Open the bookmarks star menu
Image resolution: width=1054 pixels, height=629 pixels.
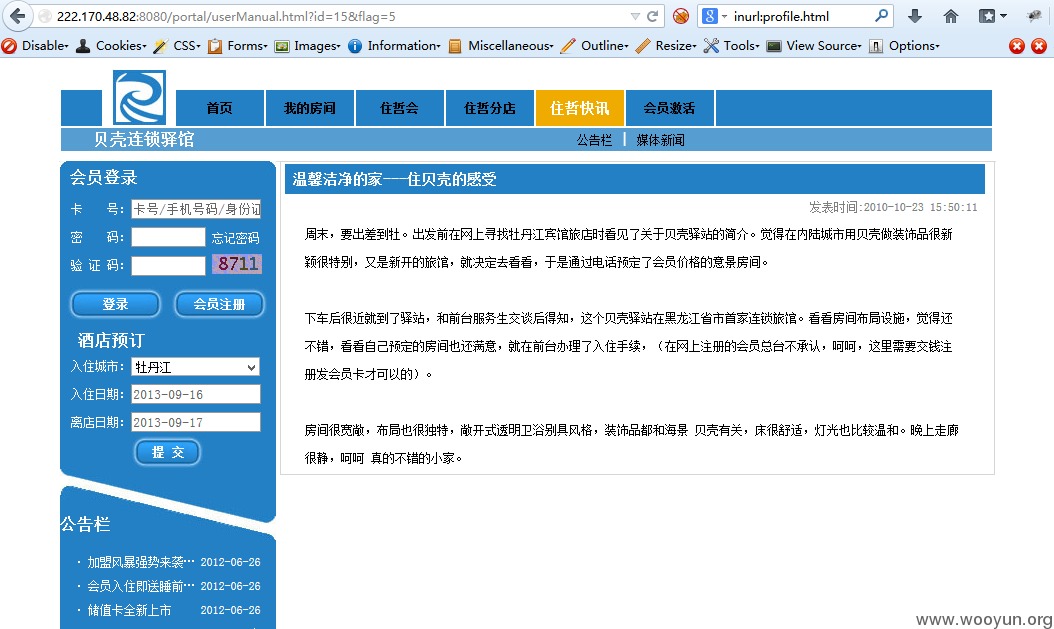pyautogui.click(x=992, y=16)
